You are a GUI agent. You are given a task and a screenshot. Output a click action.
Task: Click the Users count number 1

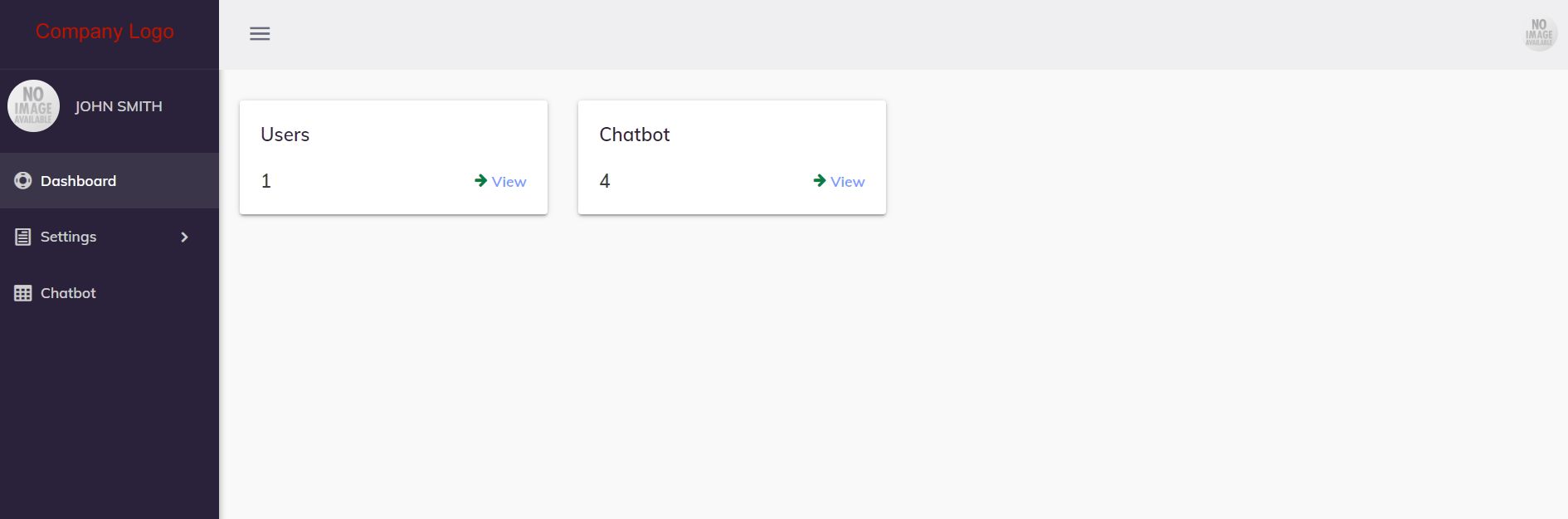[x=266, y=181]
